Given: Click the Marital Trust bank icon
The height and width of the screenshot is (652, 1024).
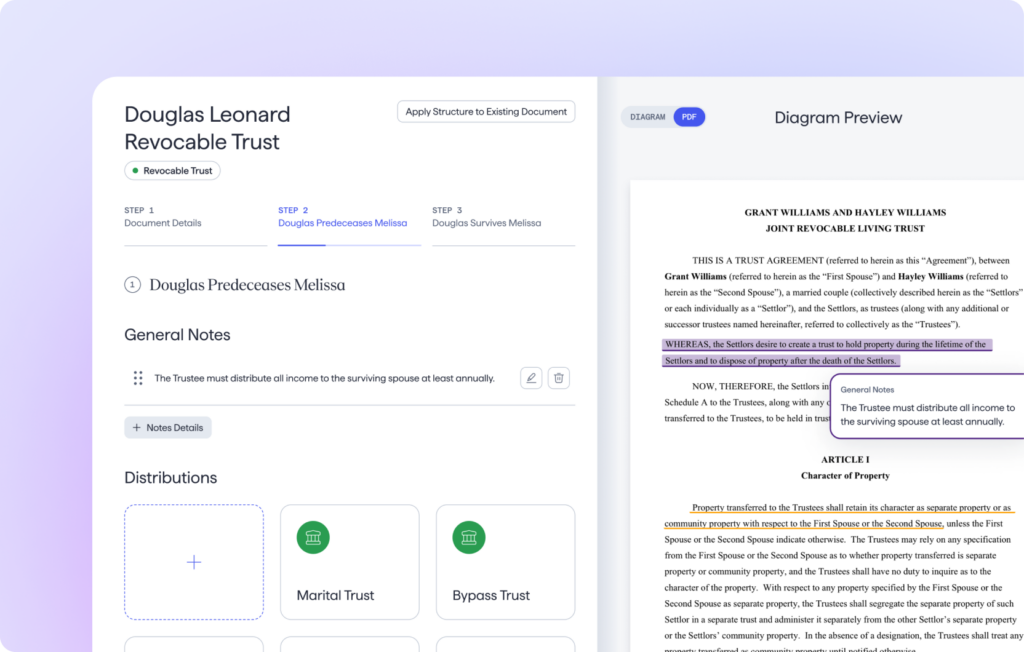Looking at the screenshot, I should pyautogui.click(x=313, y=537).
